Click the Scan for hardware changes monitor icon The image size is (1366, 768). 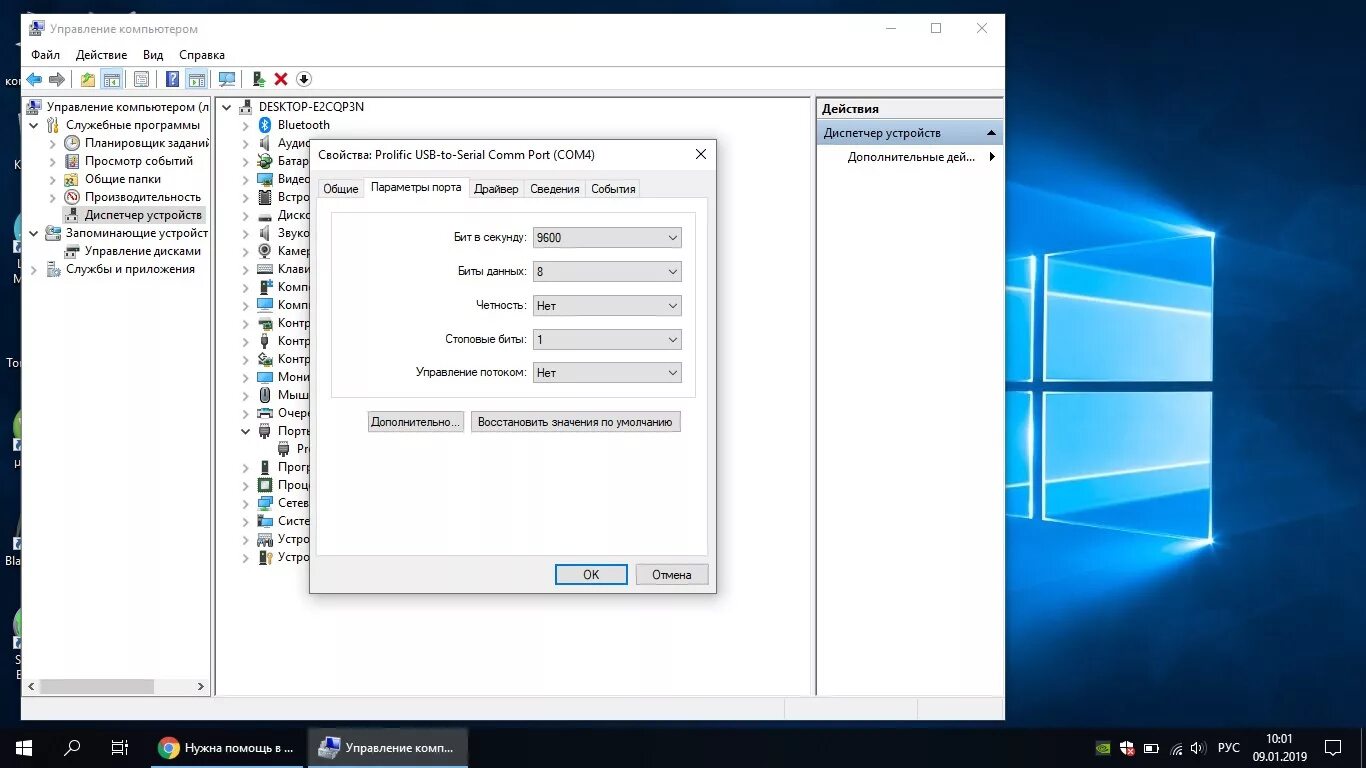tap(227, 79)
